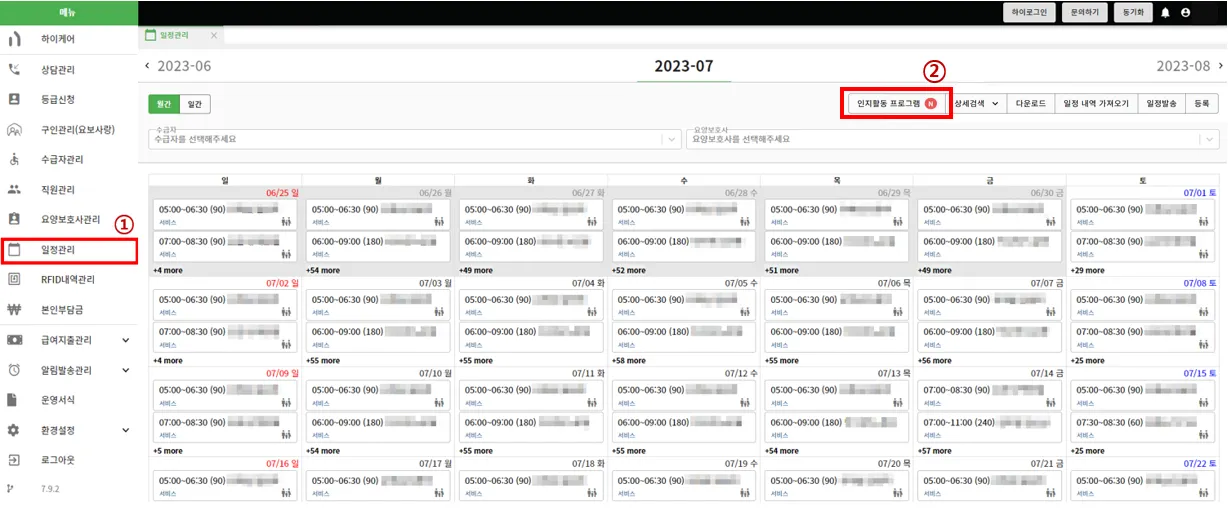Go to previous month arrow 2023-06
The height and width of the screenshot is (509, 1228).
coord(148,66)
